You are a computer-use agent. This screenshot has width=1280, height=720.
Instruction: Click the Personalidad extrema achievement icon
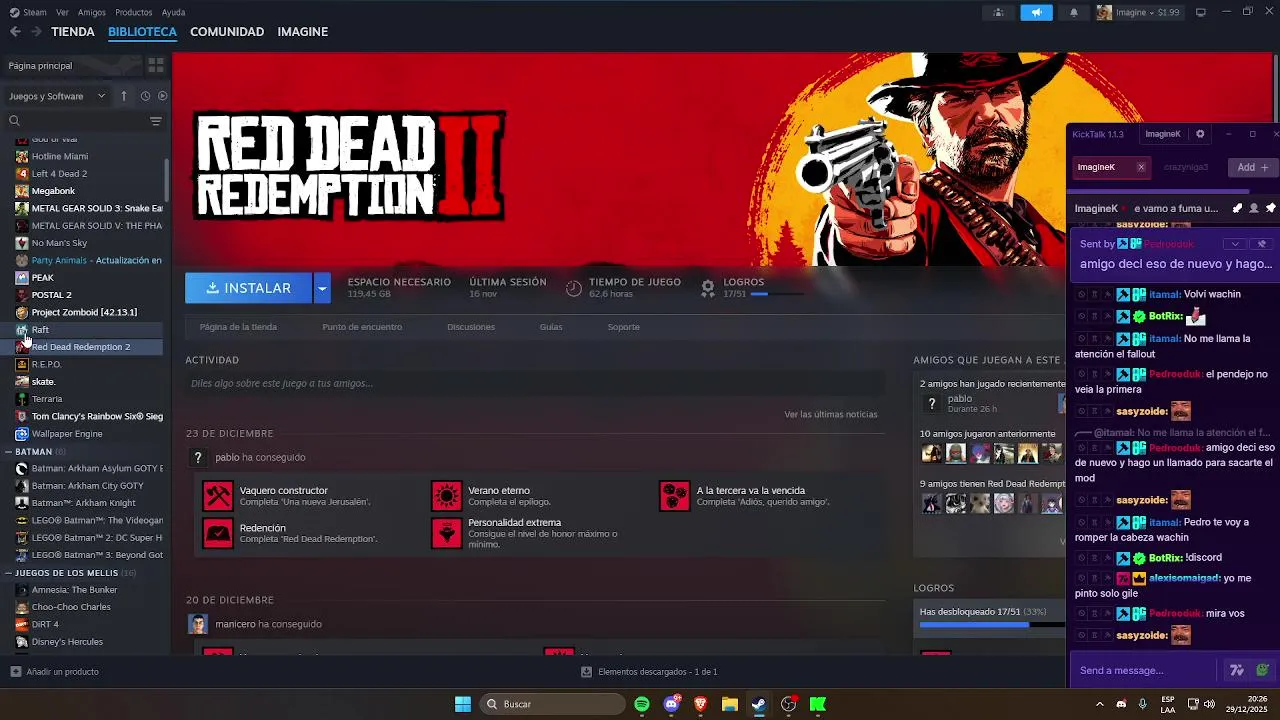coord(446,533)
